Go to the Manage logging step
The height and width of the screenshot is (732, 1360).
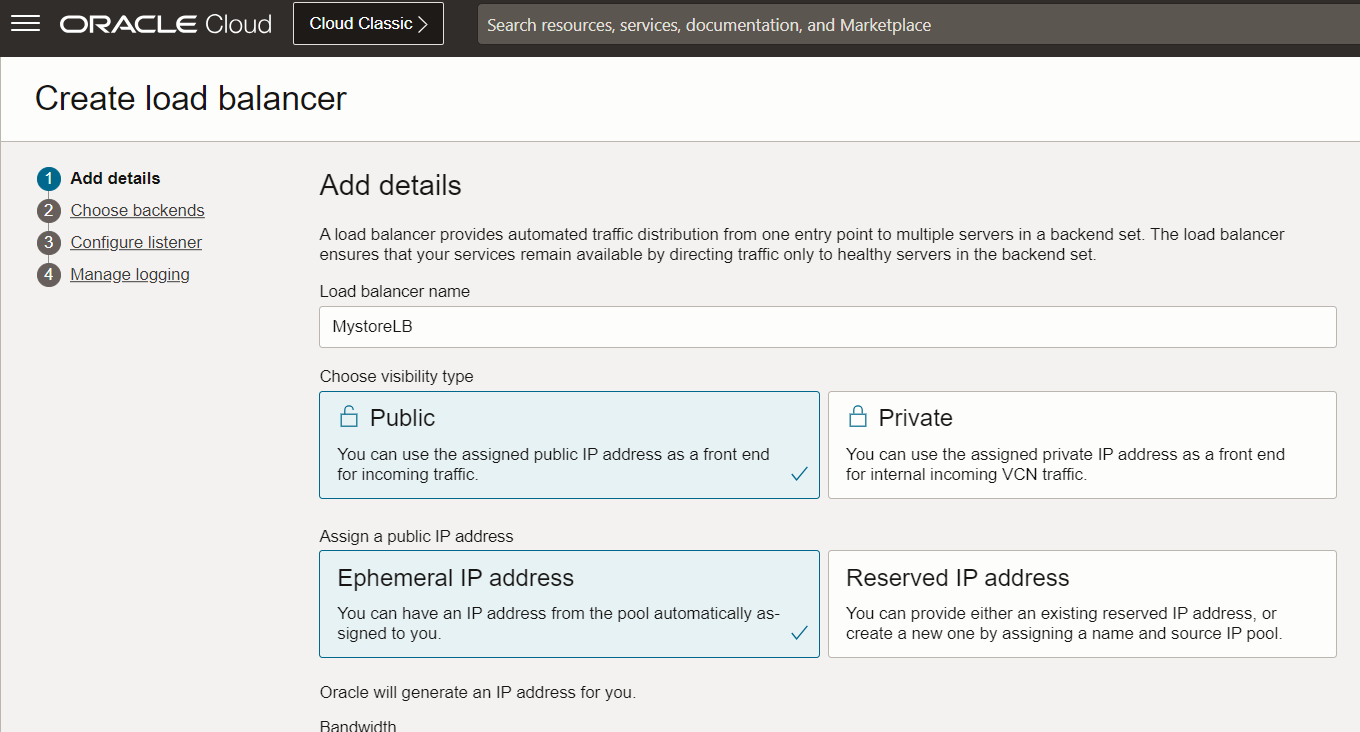coord(130,275)
